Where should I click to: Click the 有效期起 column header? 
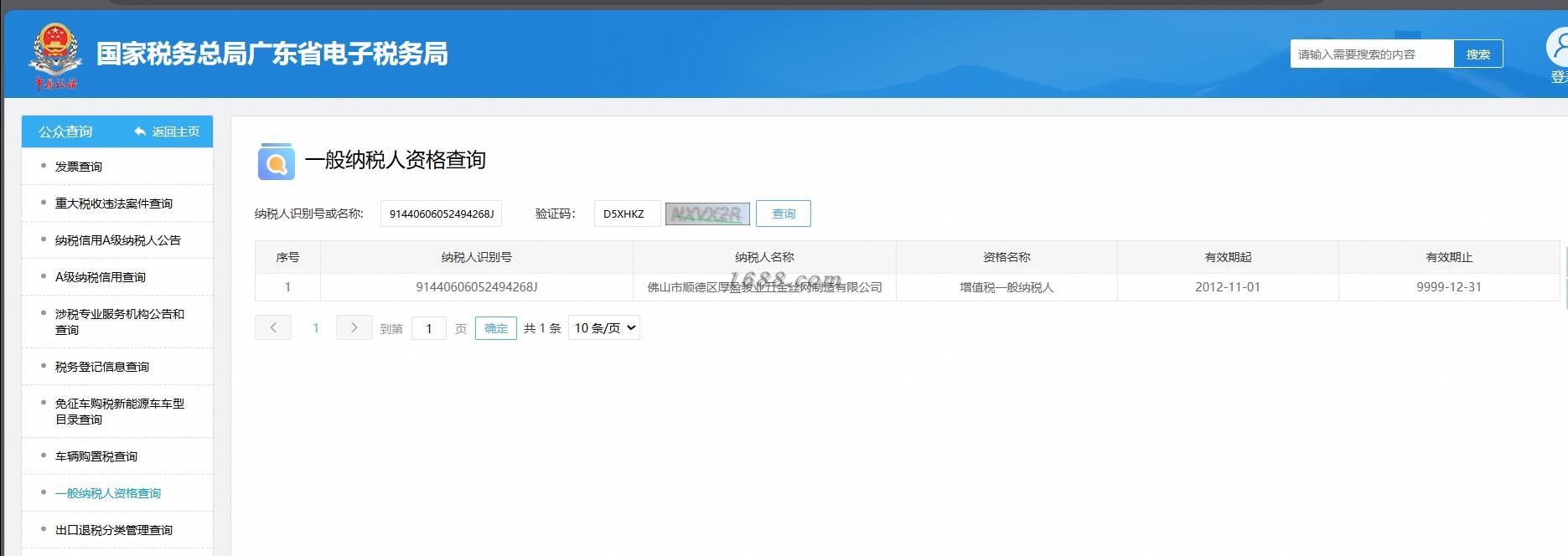point(1228,257)
